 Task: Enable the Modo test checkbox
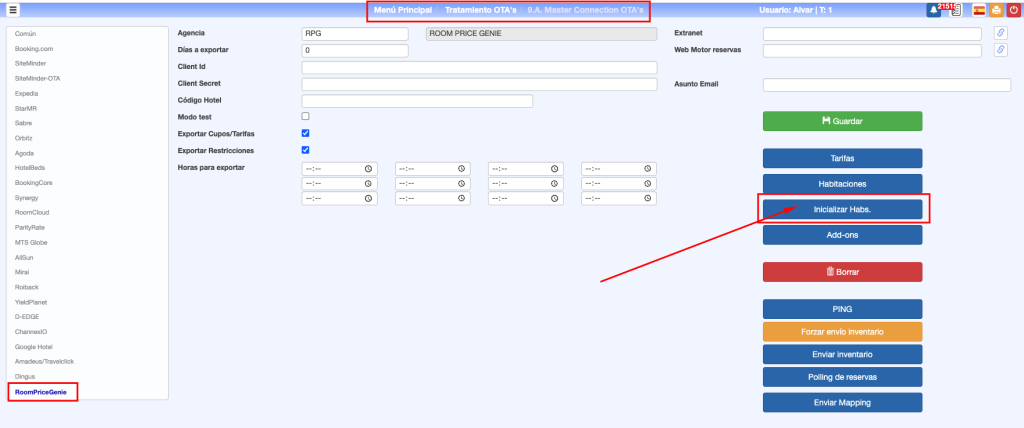click(306, 117)
